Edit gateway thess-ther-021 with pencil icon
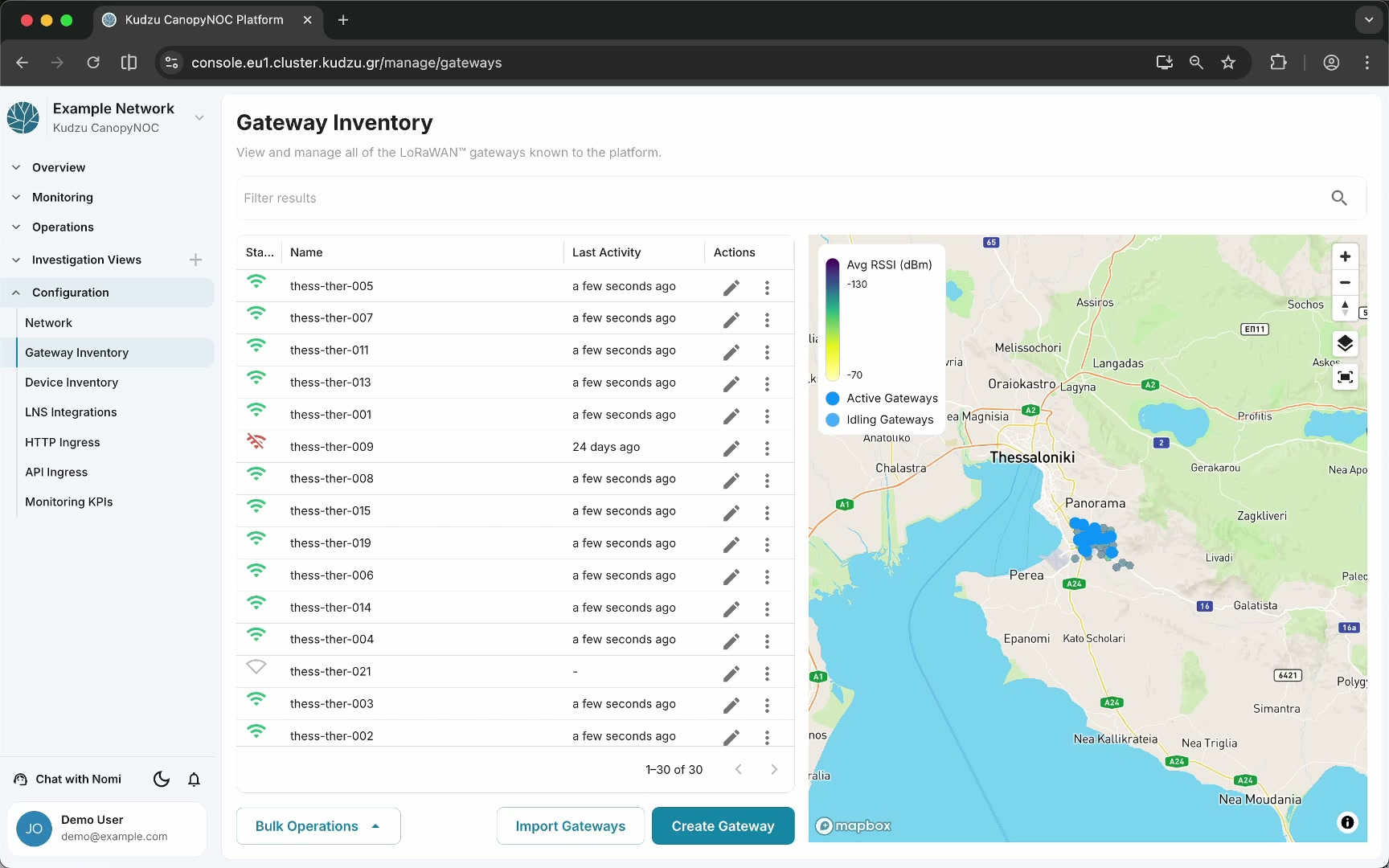Viewport: 1389px width, 868px height. 731,674
